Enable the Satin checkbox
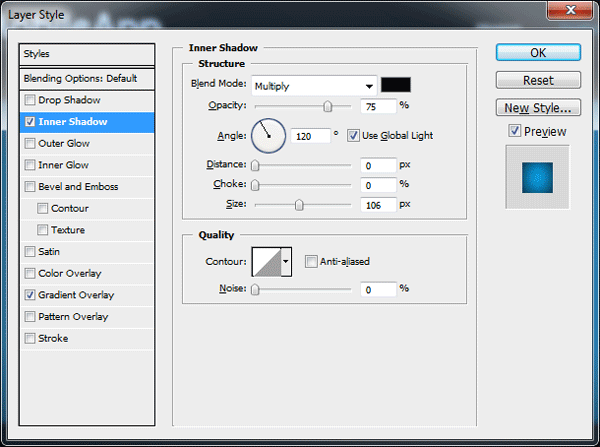The image size is (600, 447). [30, 252]
